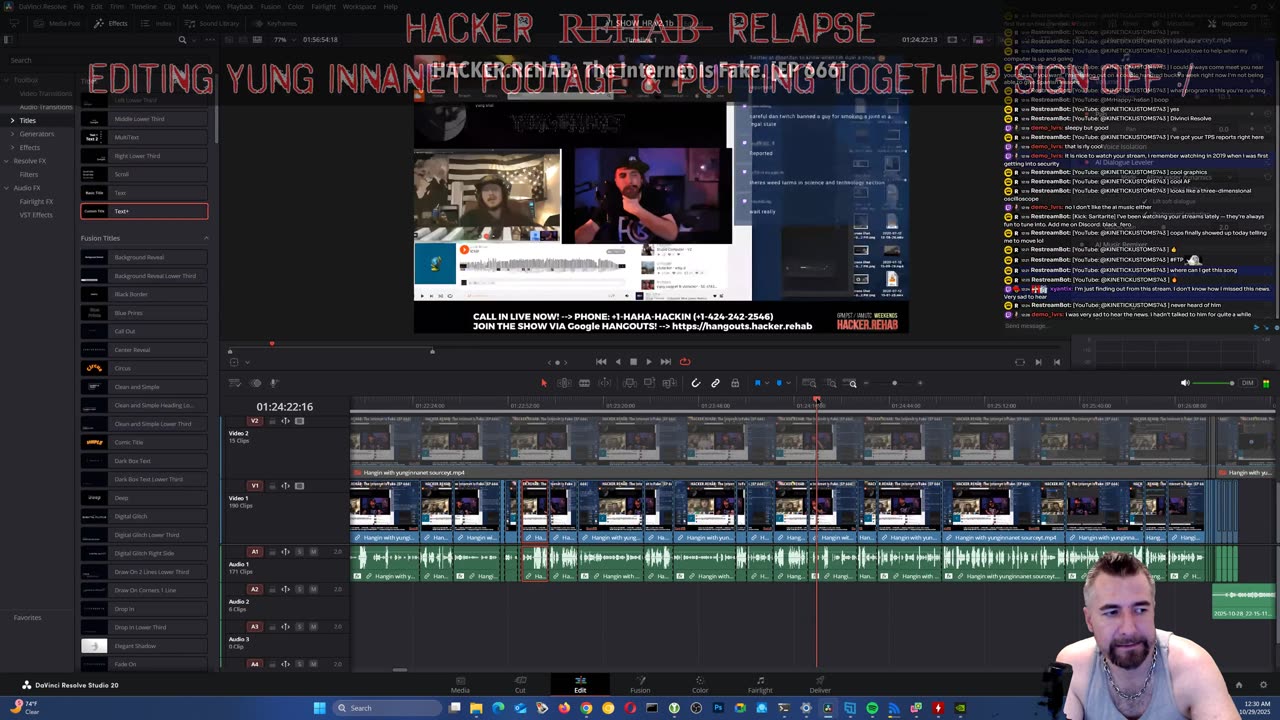Jump to last frame in transport
This screenshot has height=720, width=1280.
666,362
